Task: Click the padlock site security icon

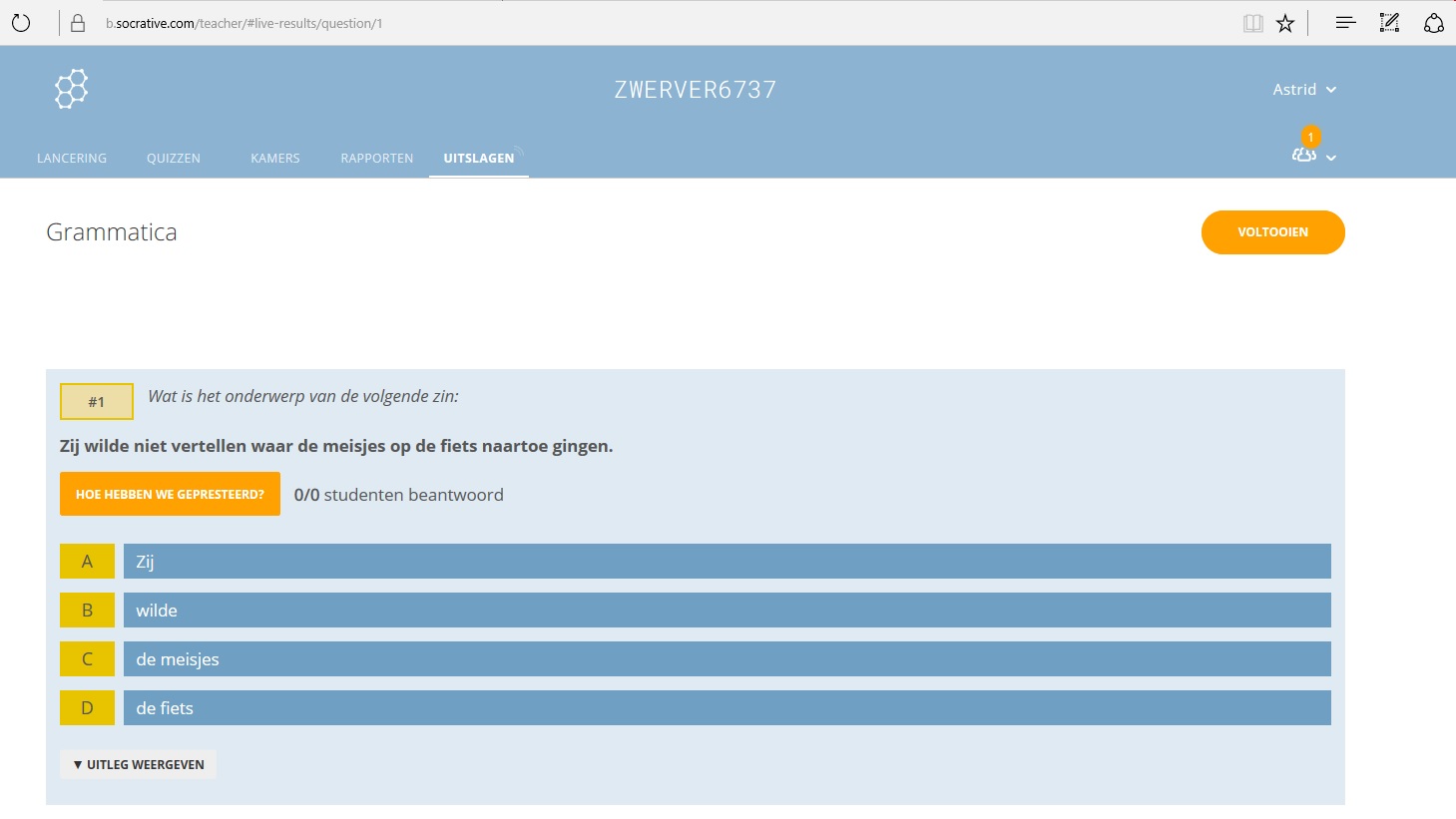Action: point(78,23)
